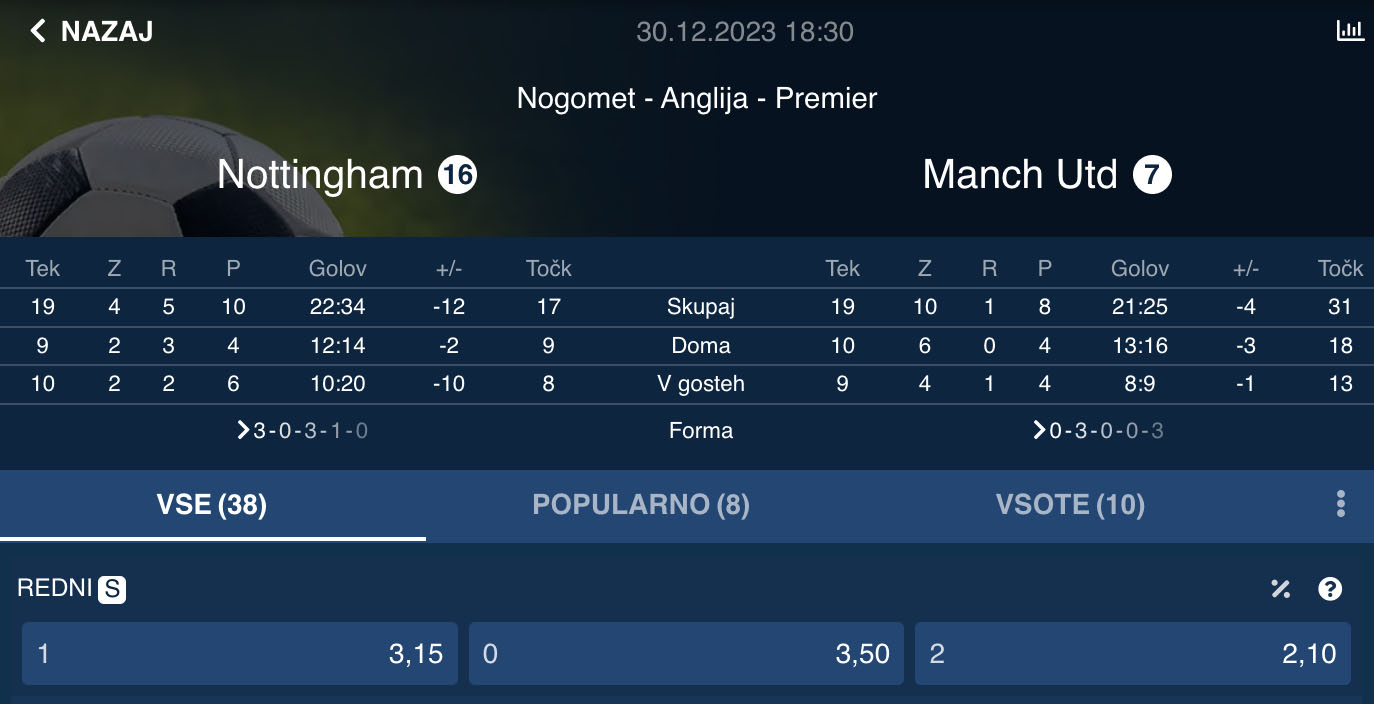Image resolution: width=1374 pixels, height=704 pixels.
Task: Go back using the NAZAJ link
Action: pyautogui.click(x=106, y=31)
